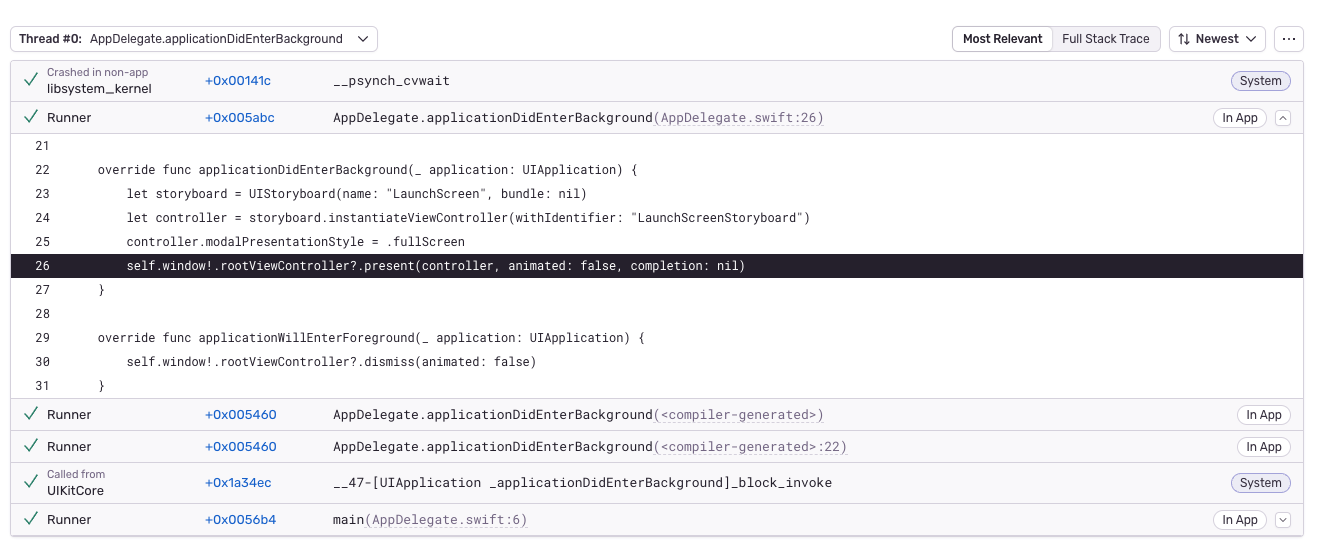Click checkmark icon on UIKitCore frame
1328x560 pixels.
click(31, 482)
